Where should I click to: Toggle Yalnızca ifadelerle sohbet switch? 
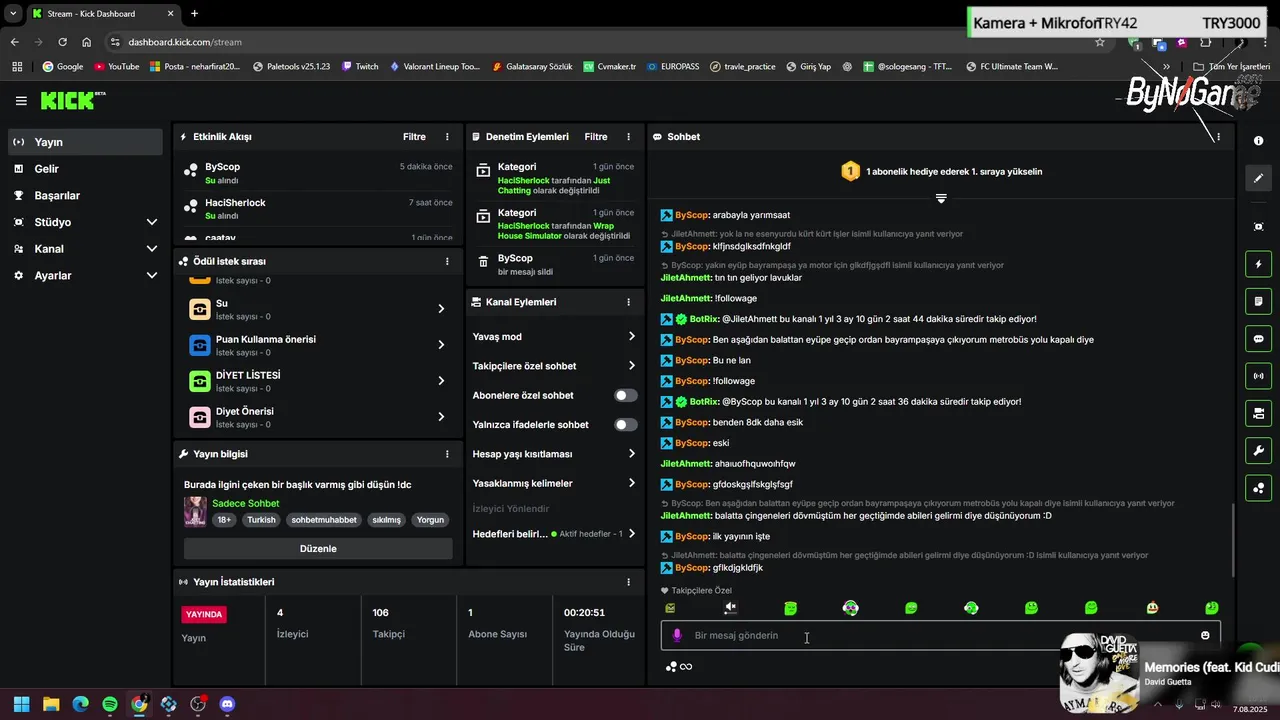pos(626,425)
